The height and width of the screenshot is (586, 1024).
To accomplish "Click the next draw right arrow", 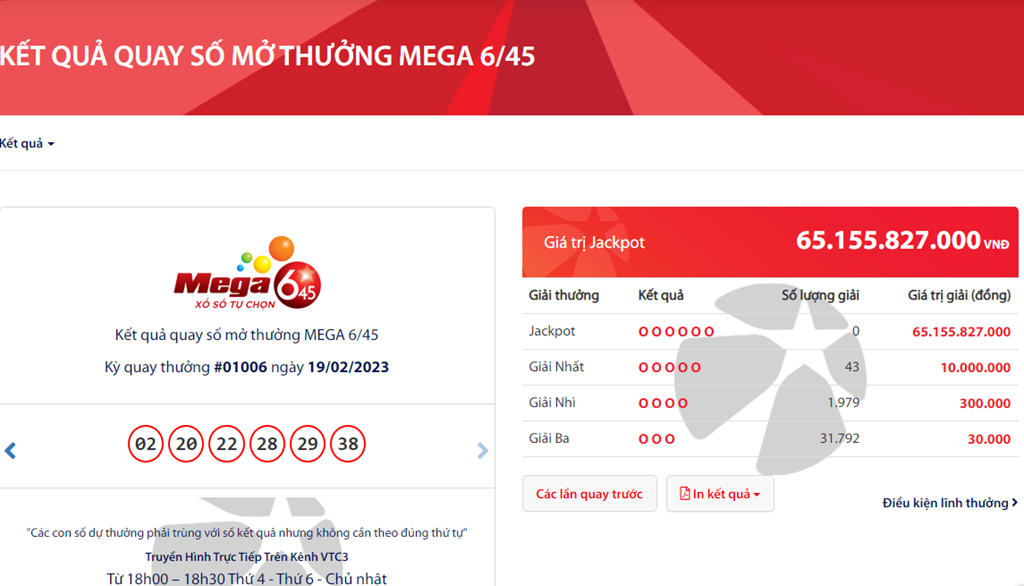I will (x=482, y=450).
